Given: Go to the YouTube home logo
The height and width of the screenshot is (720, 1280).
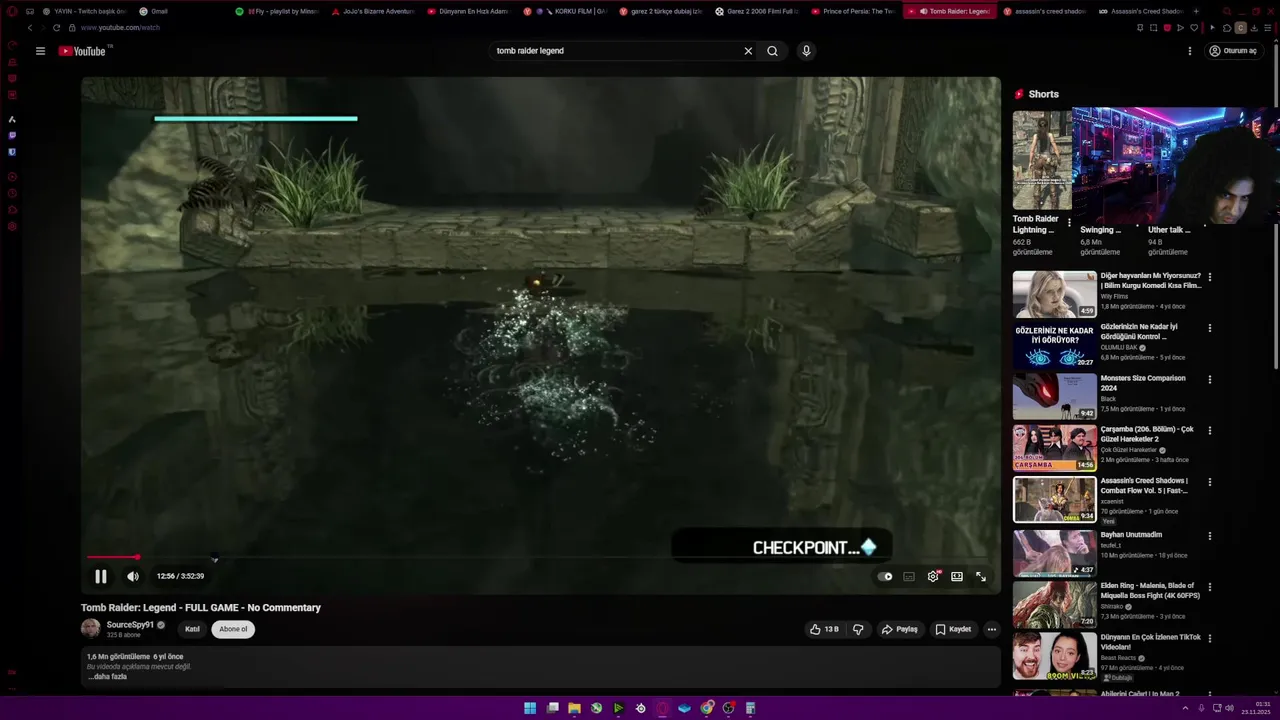Looking at the screenshot, I should (x=84, y=51).
